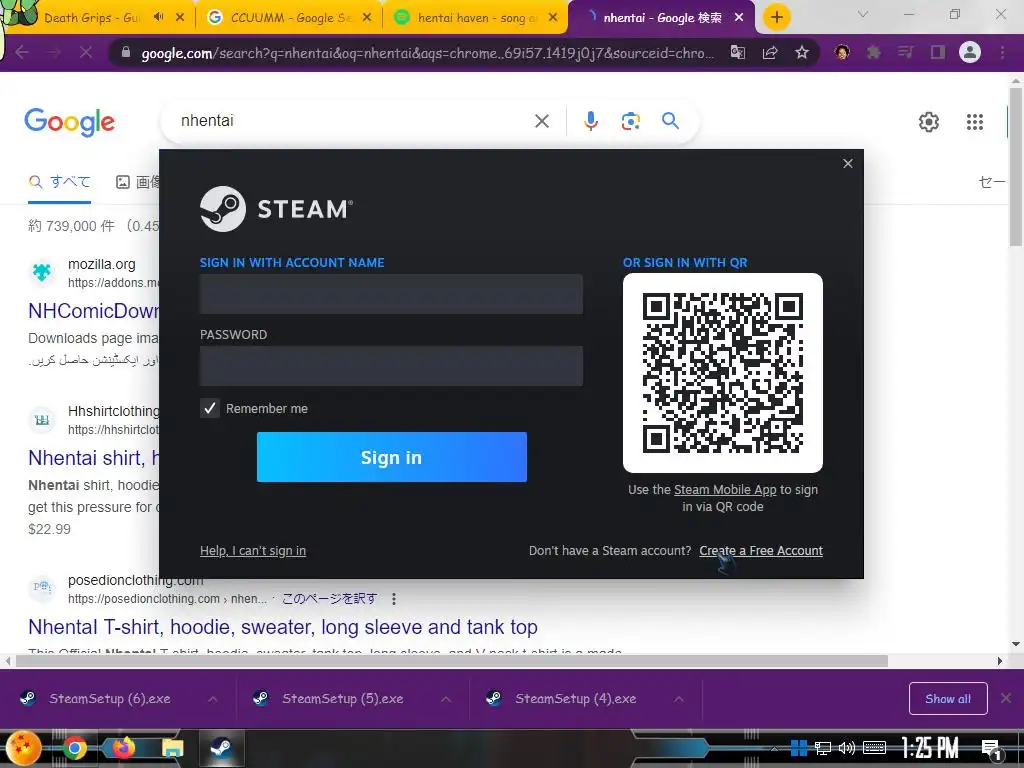Open the posedionclothing result three-dot menu
The height and width of the screenshot is (768, 1024).
[x=393, y=599]
